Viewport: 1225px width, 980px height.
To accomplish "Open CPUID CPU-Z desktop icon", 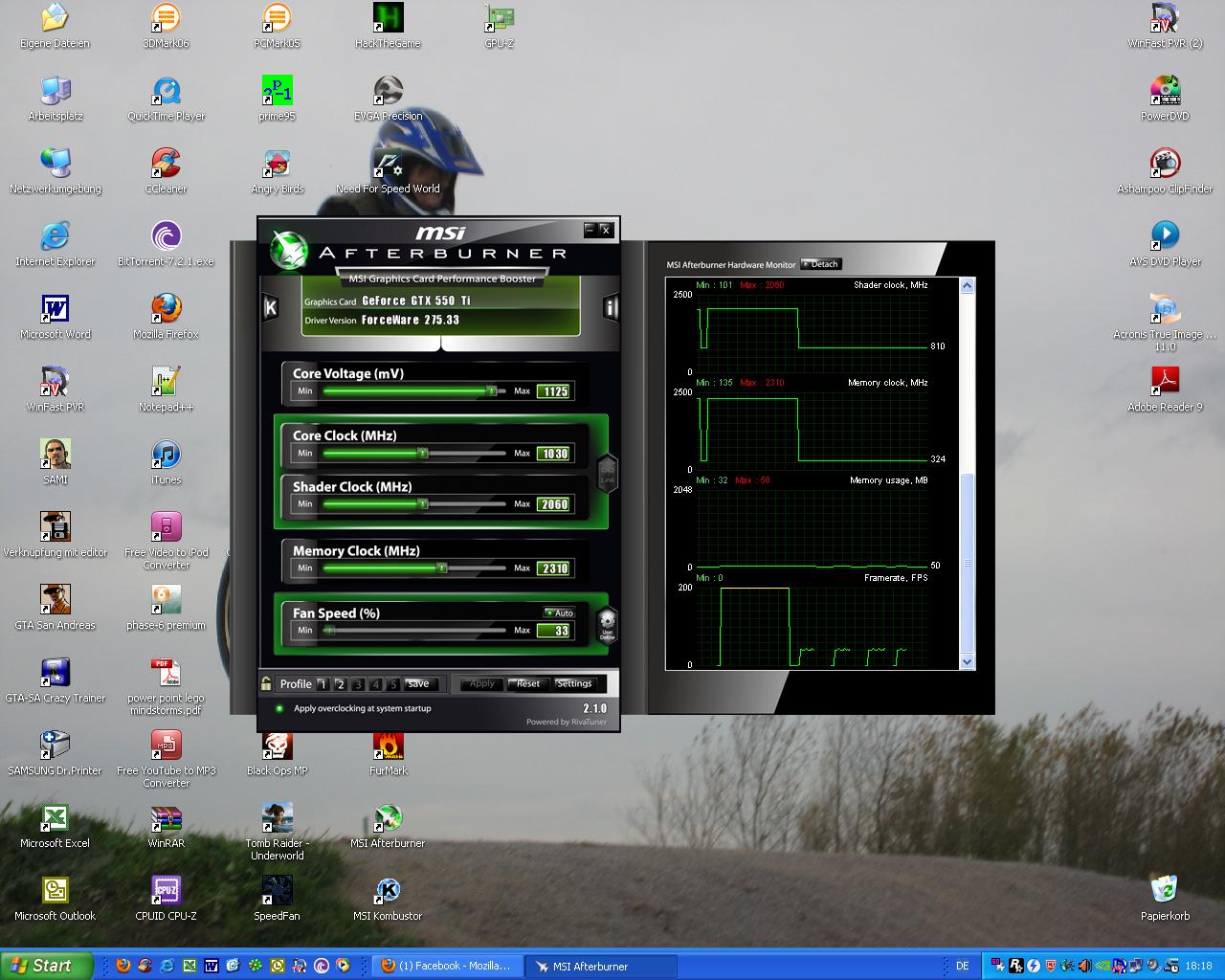I will 166,899.
